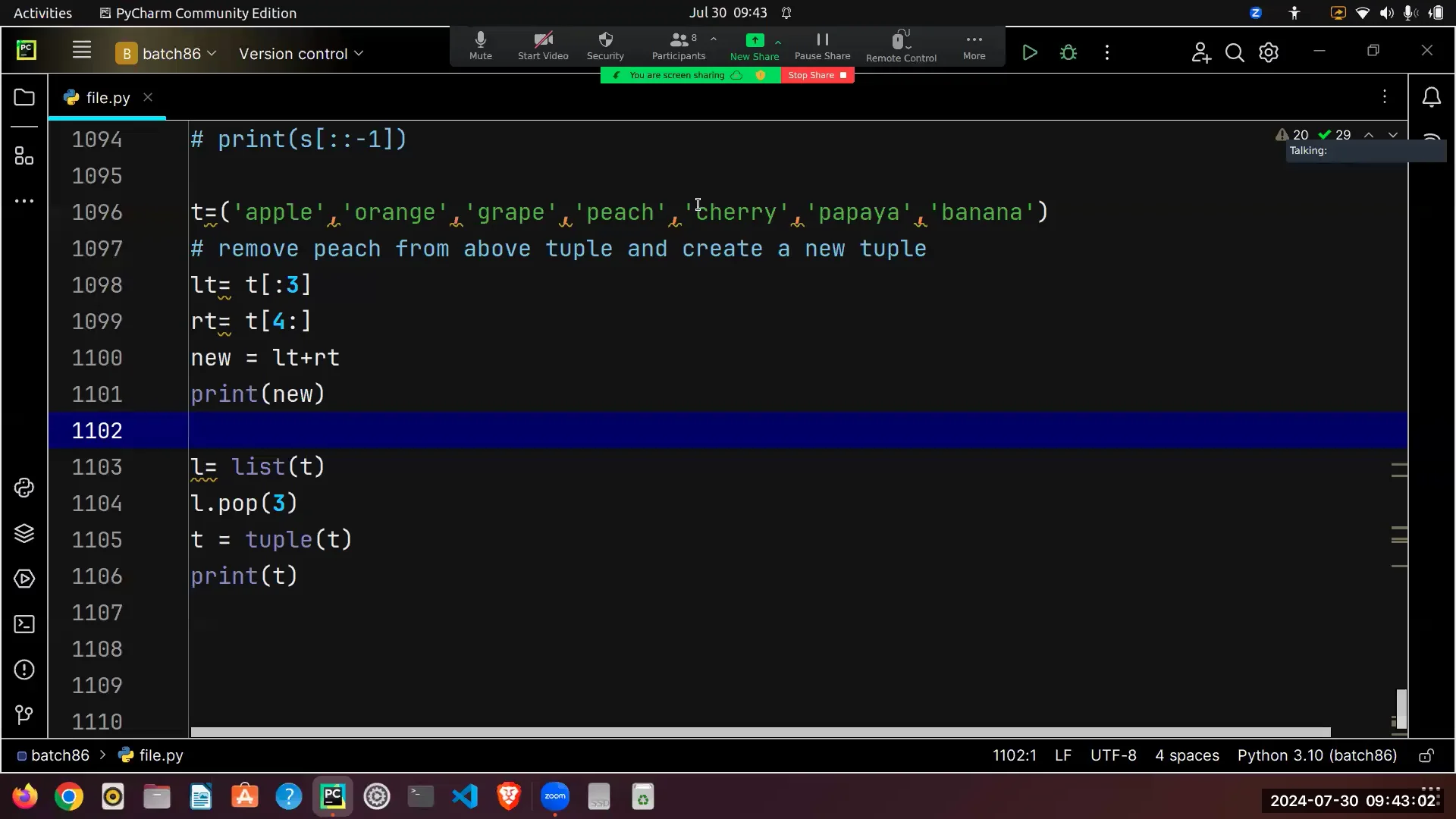Image resolution: width=1456 pixels, height=819 pixels.
Task: Open the Structure tool window
Action: (24, 155)
